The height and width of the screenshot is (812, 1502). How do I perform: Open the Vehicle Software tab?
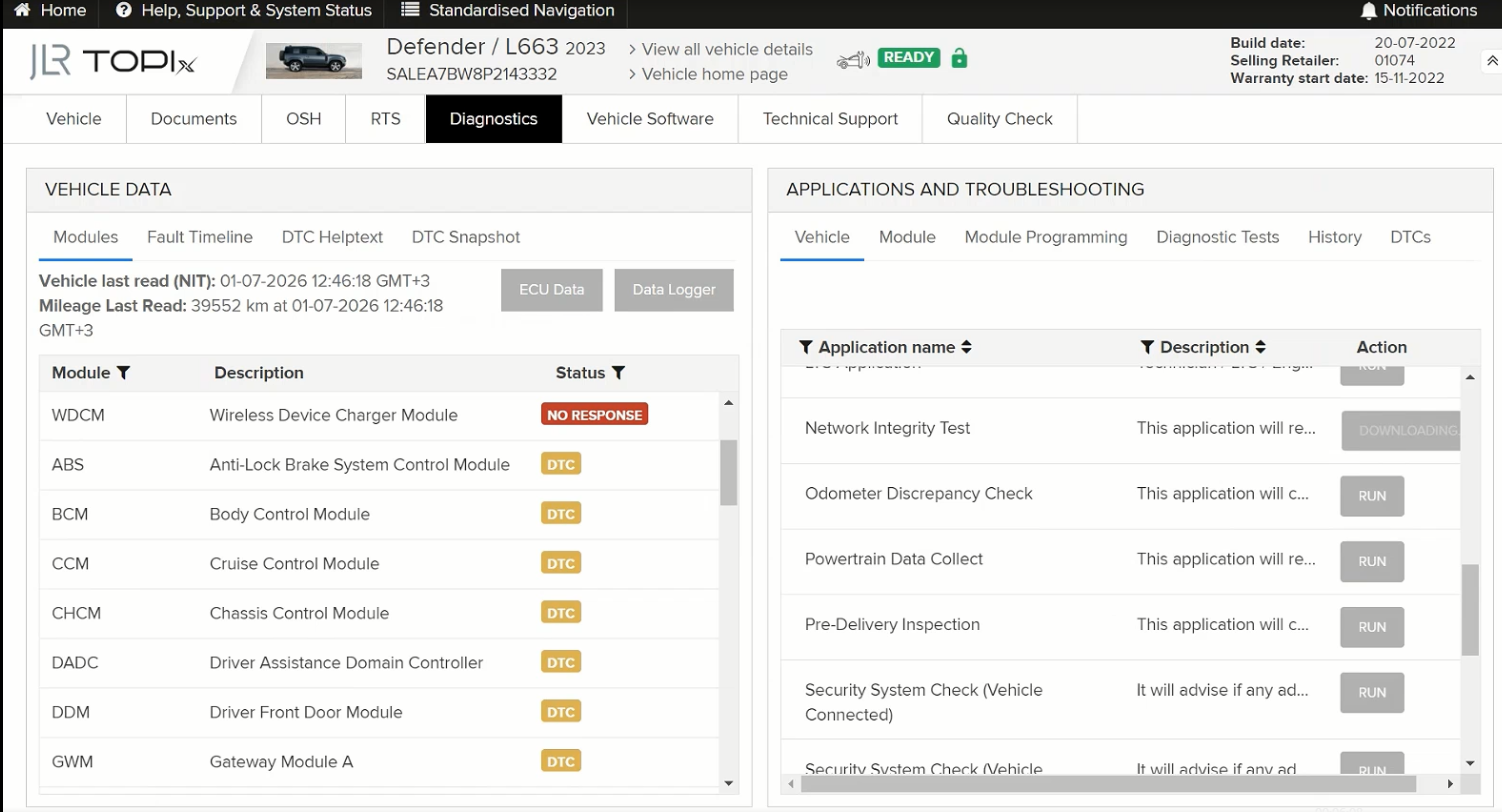tap(650, 119)
